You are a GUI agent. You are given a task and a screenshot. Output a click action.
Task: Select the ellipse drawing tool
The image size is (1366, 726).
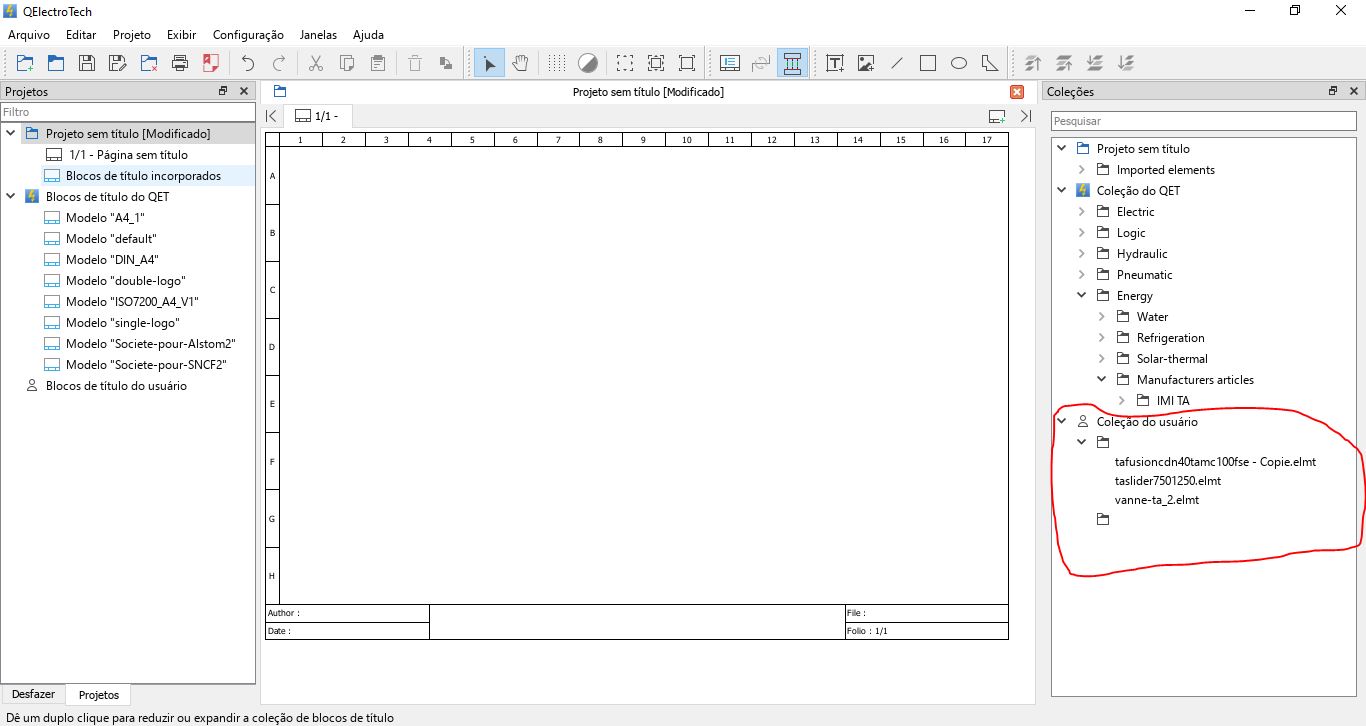[x=959, y=64]
